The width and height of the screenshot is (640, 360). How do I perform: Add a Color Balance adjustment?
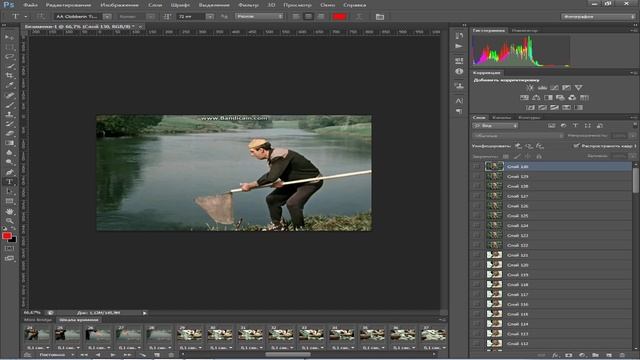tap(536, 98)
